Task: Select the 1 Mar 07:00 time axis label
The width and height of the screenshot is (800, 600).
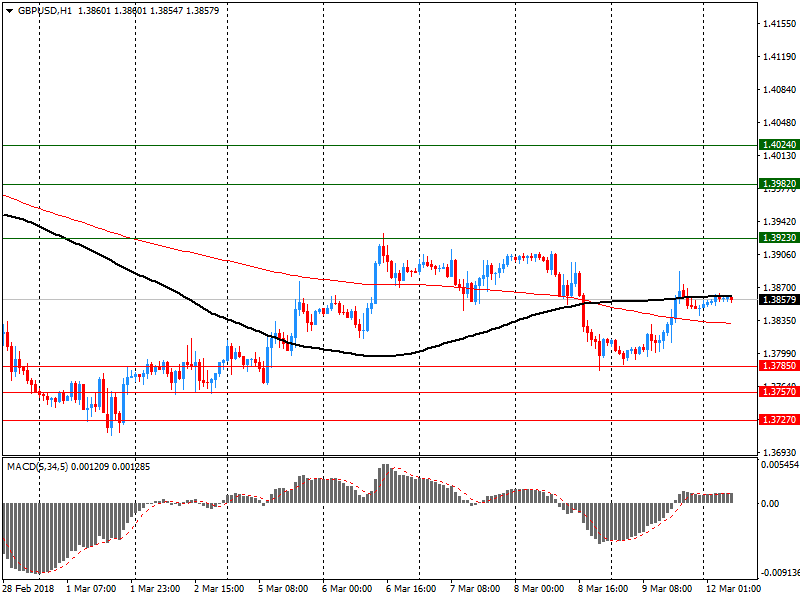Action: pyautogui.click(x=91, y=589)
